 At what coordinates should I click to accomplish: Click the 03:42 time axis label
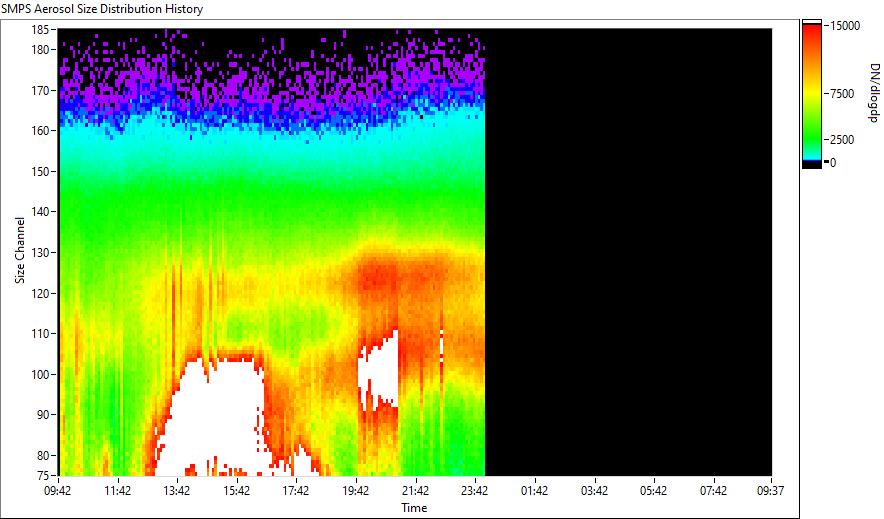(594, 491)
